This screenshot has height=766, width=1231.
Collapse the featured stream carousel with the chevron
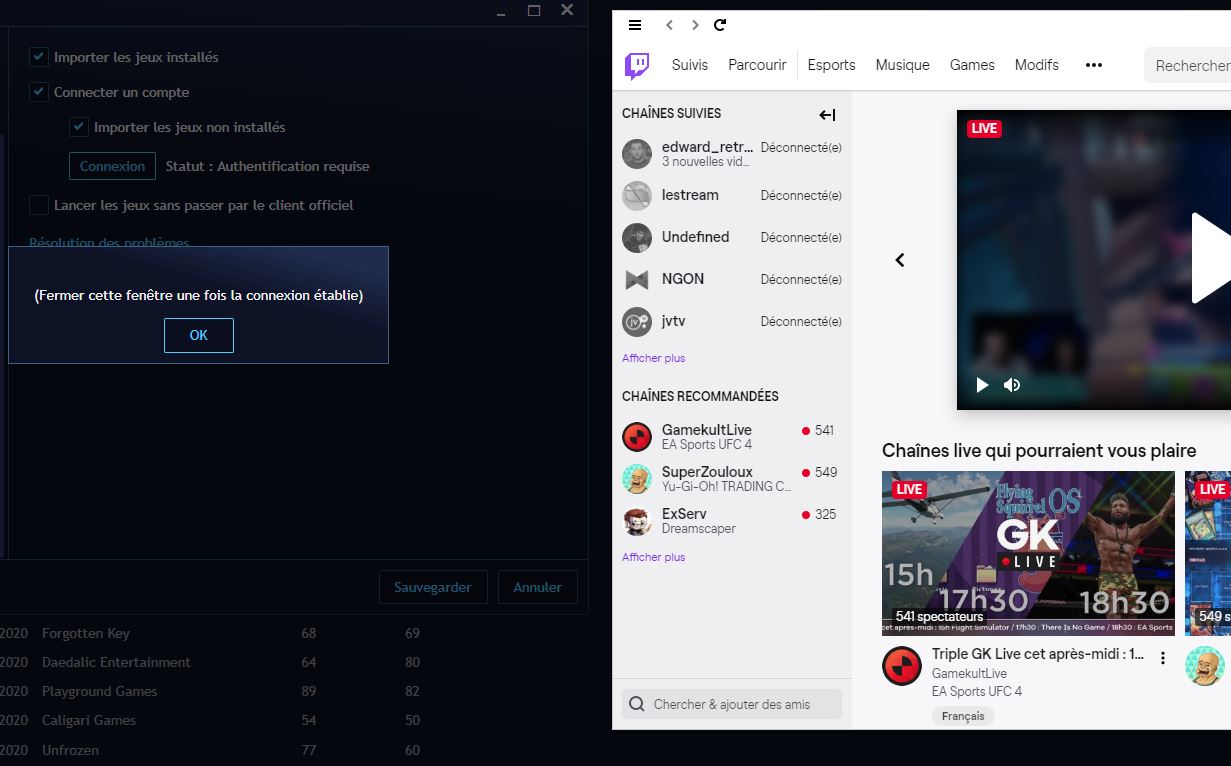[x=899, y=259]
